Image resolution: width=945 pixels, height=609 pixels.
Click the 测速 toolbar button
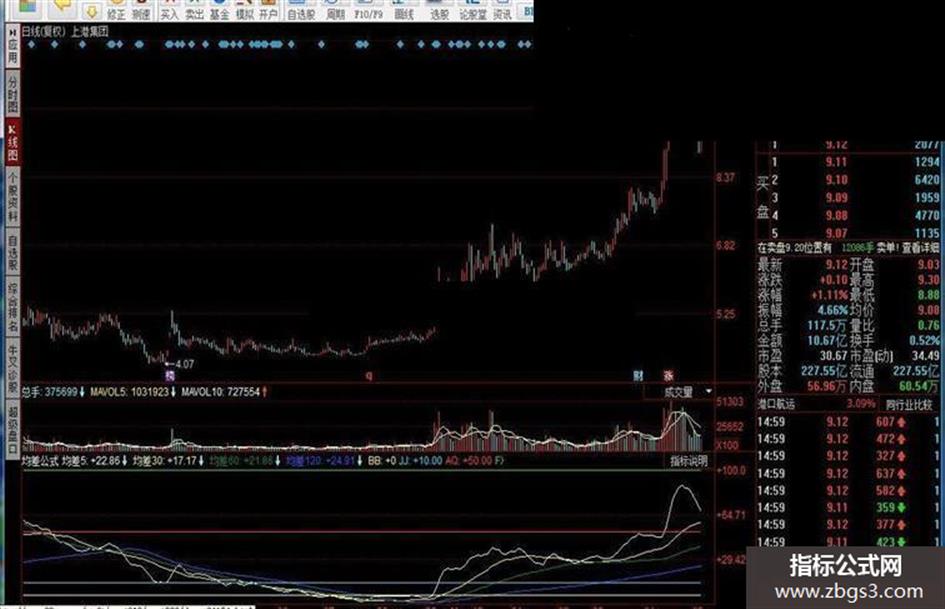[140, 10]
